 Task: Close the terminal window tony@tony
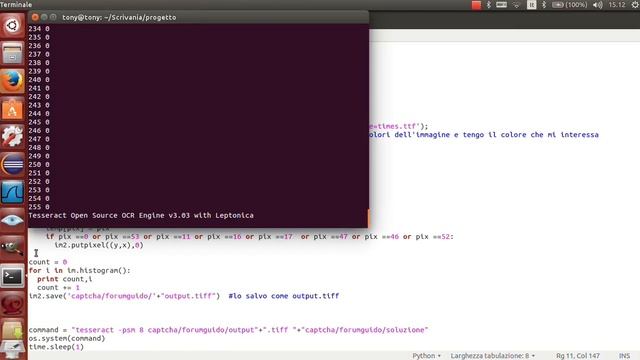tap(35, 17)
